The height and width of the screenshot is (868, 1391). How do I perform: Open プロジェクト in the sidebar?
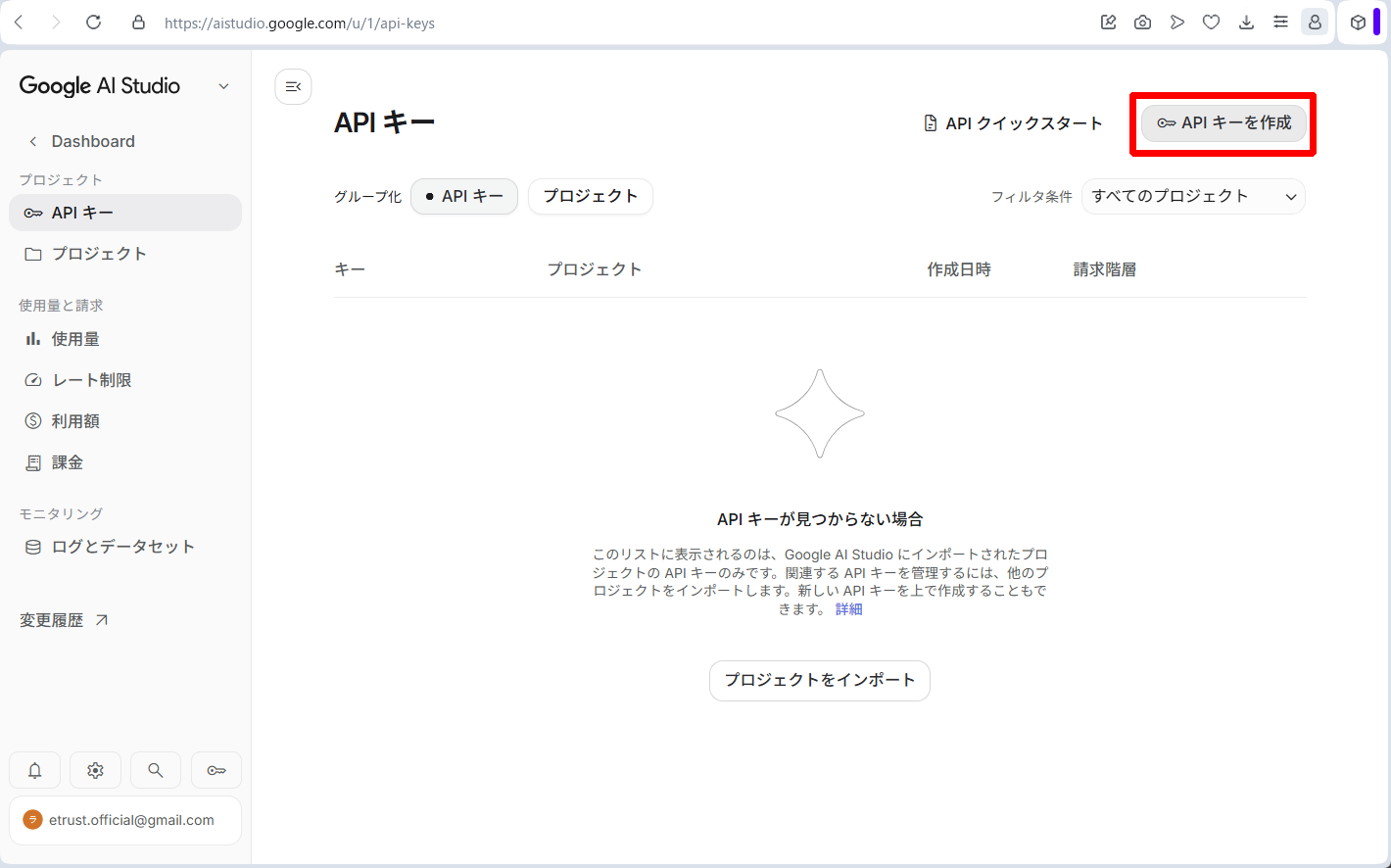[125, 254]
